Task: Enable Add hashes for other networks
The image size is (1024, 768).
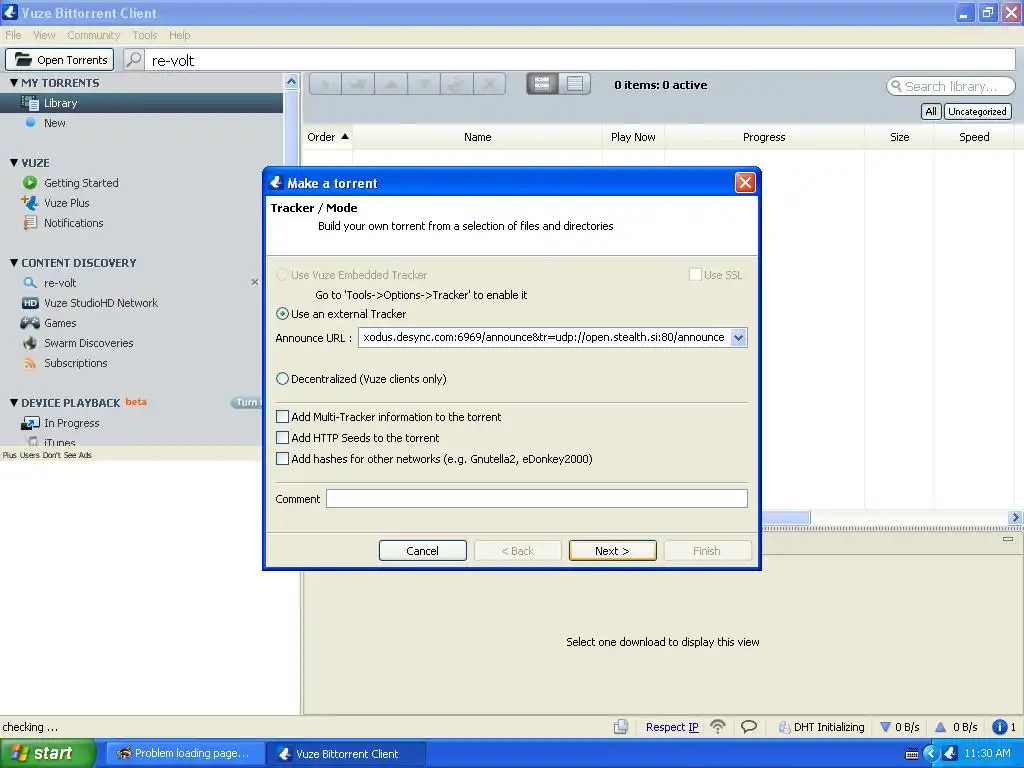Action: pyautogui.click(x=282, y=458)
